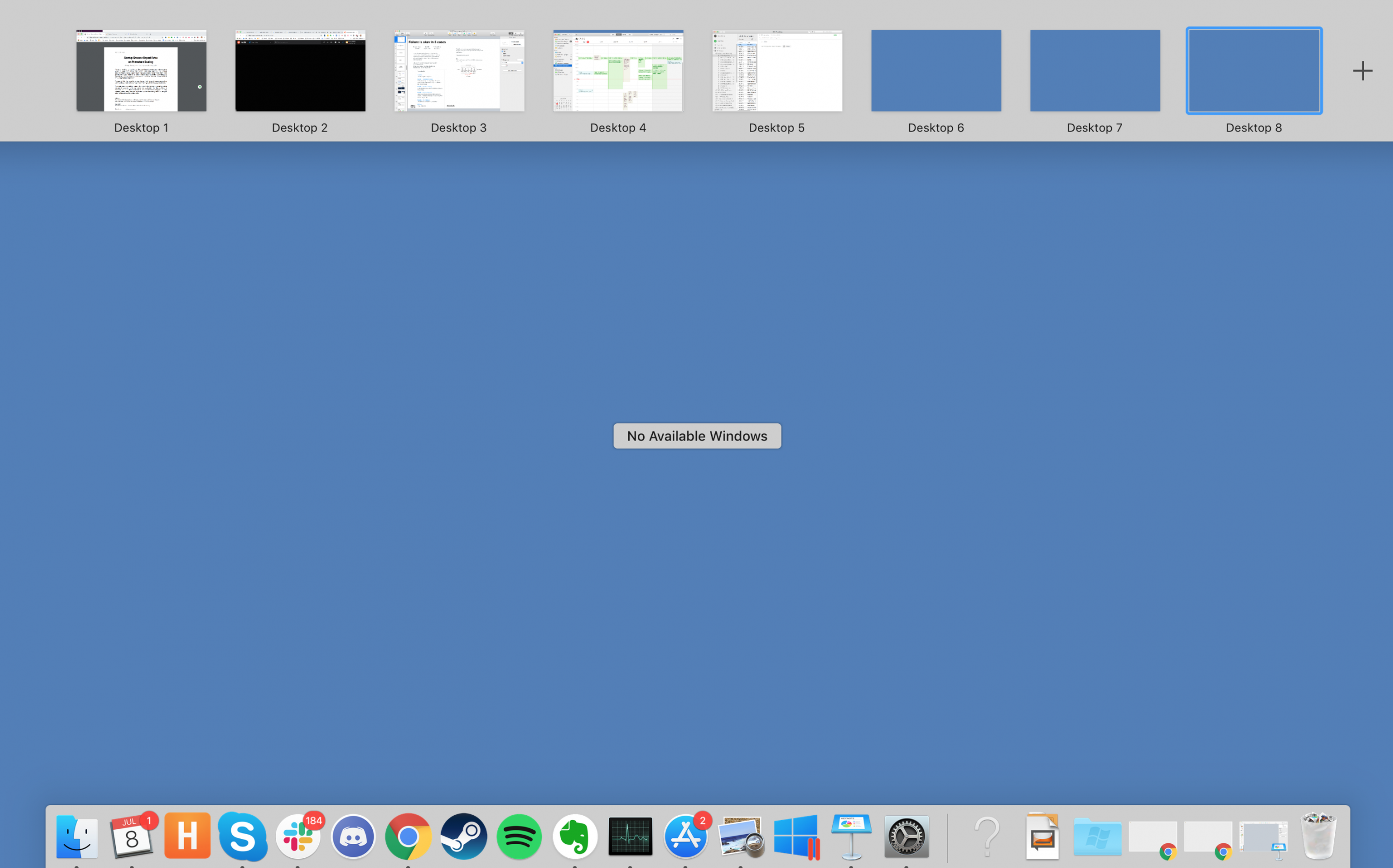Open the presentation document in Dock

(1042, 836)
